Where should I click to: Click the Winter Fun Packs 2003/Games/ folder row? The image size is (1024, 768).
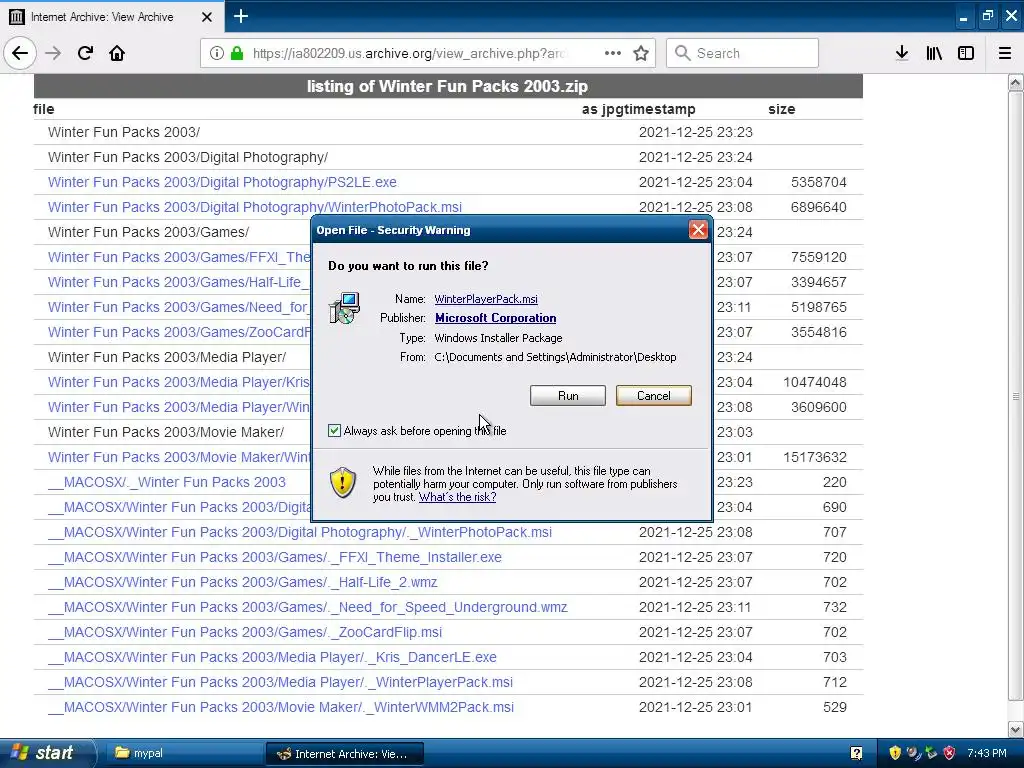[x=148, y=232]
